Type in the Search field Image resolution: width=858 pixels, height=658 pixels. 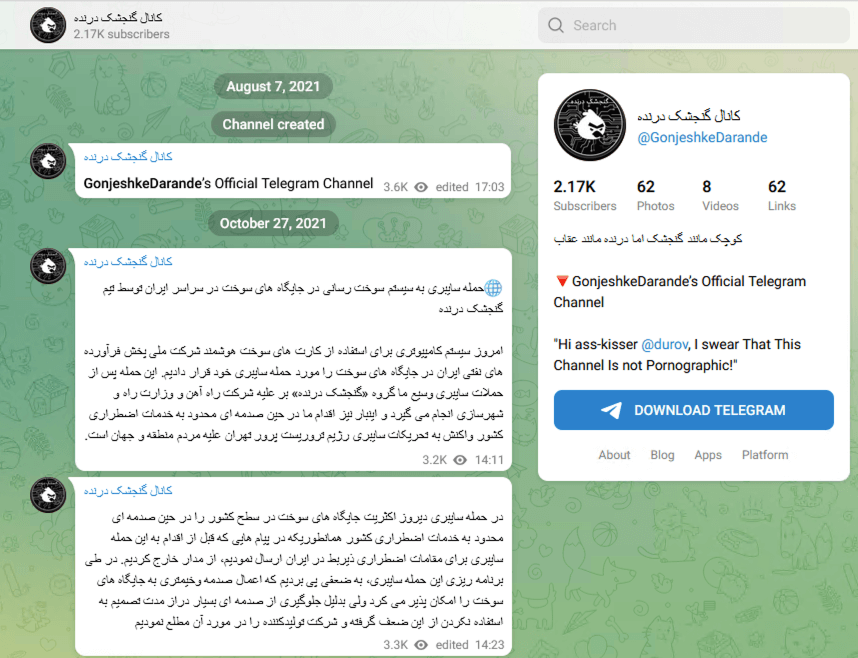[700, 25]
